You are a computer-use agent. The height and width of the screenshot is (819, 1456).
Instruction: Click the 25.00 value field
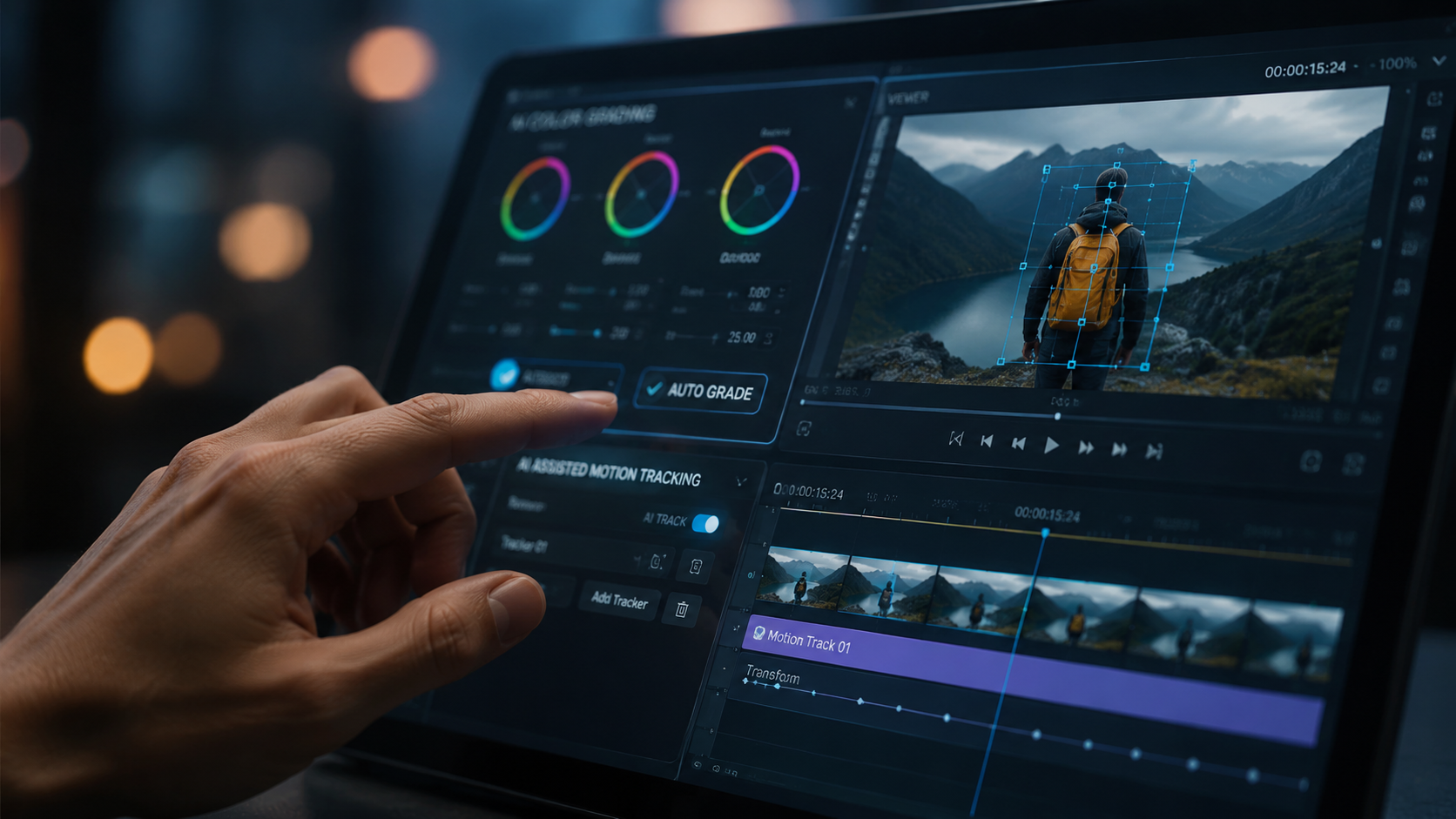741,337
